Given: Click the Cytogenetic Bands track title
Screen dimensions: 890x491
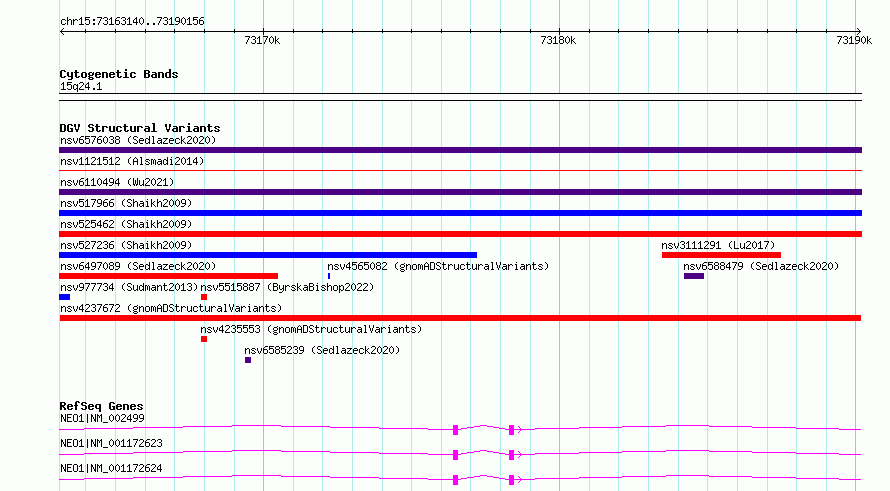Looking at the screenshot, I should tap(119, 74).
